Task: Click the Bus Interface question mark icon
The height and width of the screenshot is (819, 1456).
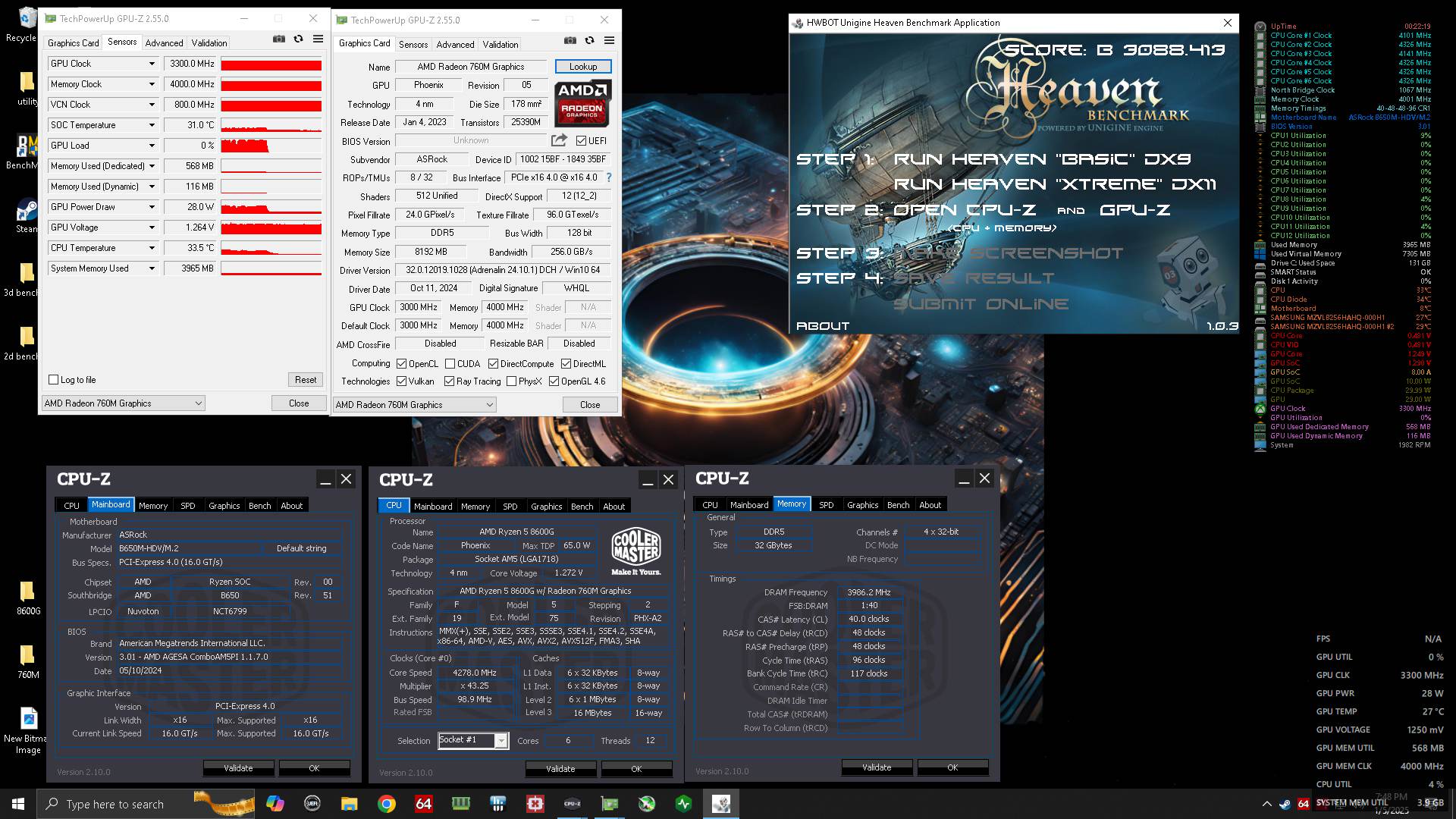Action: click(608, 177)
